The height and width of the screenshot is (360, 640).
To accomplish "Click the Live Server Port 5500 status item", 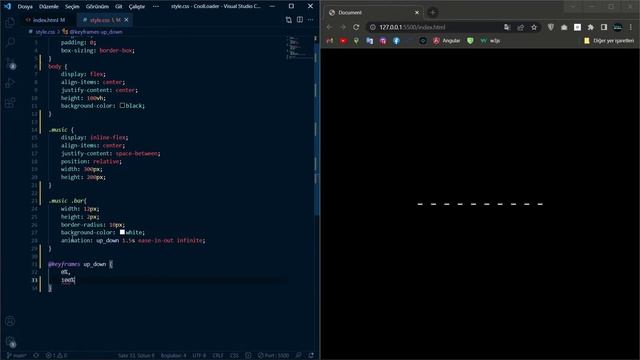I will [273, 356].
